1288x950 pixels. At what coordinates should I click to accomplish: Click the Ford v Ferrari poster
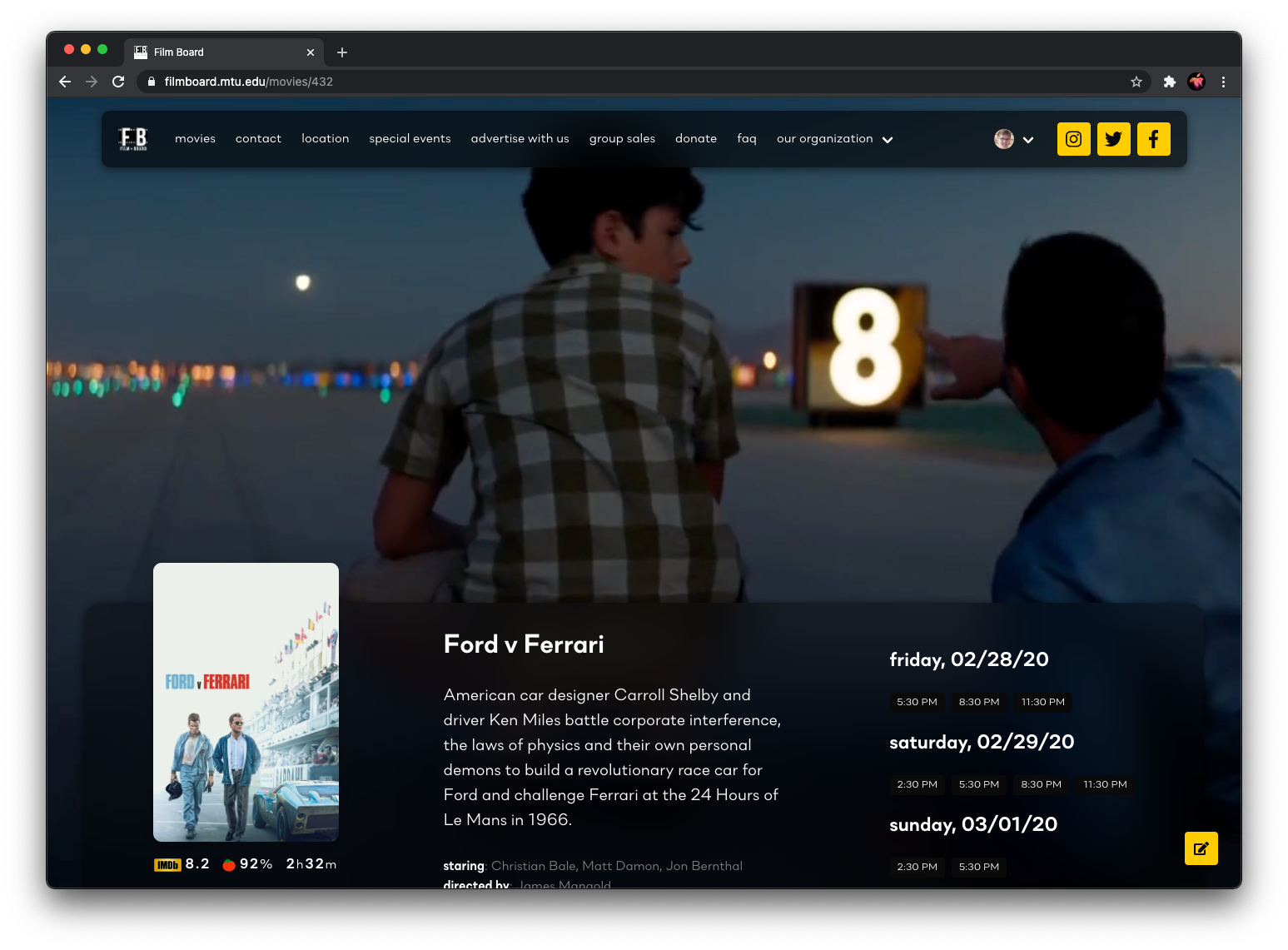click(x=246, y=702)
